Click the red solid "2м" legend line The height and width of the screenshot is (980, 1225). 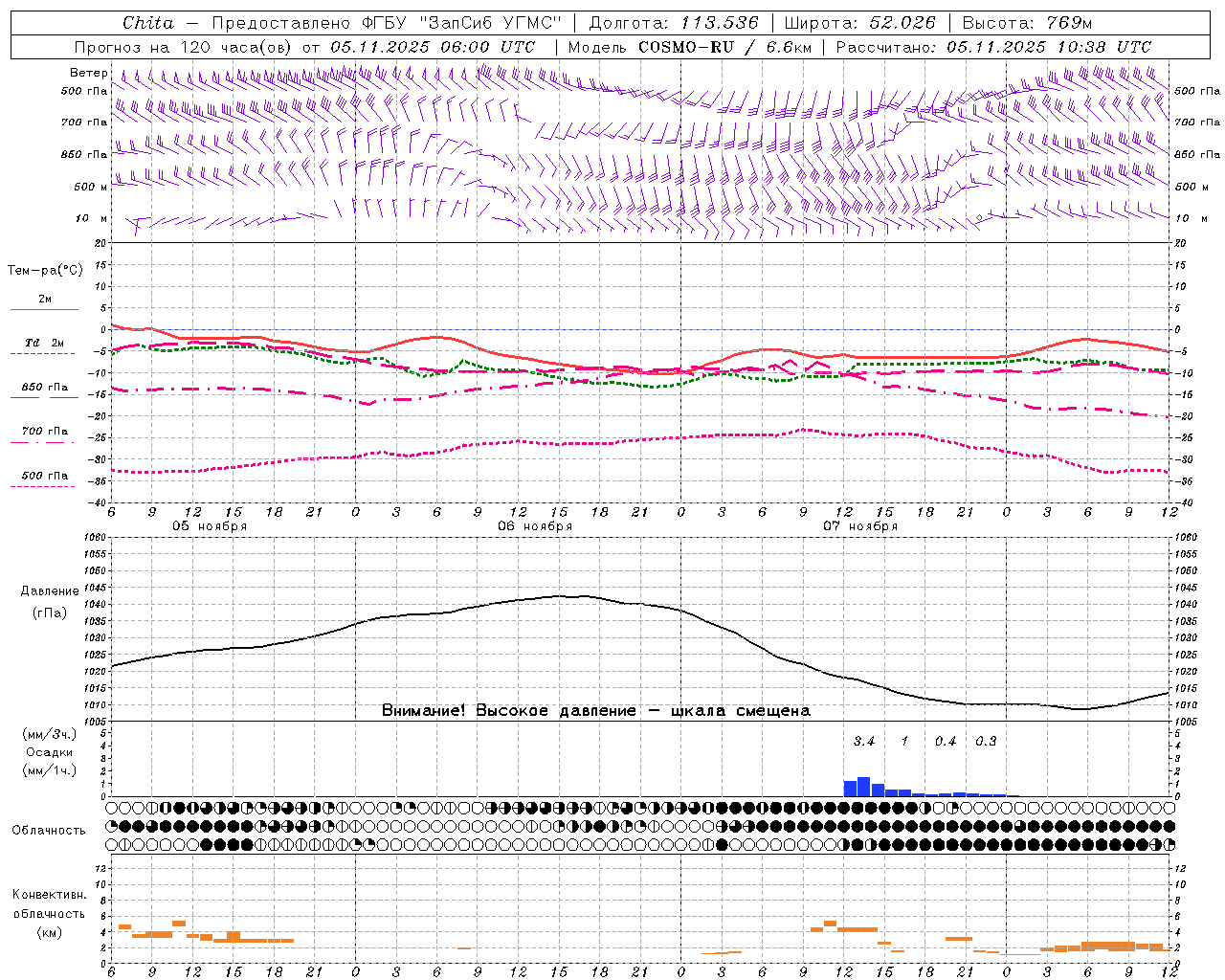pyautogui.click(x=44, y=309)
